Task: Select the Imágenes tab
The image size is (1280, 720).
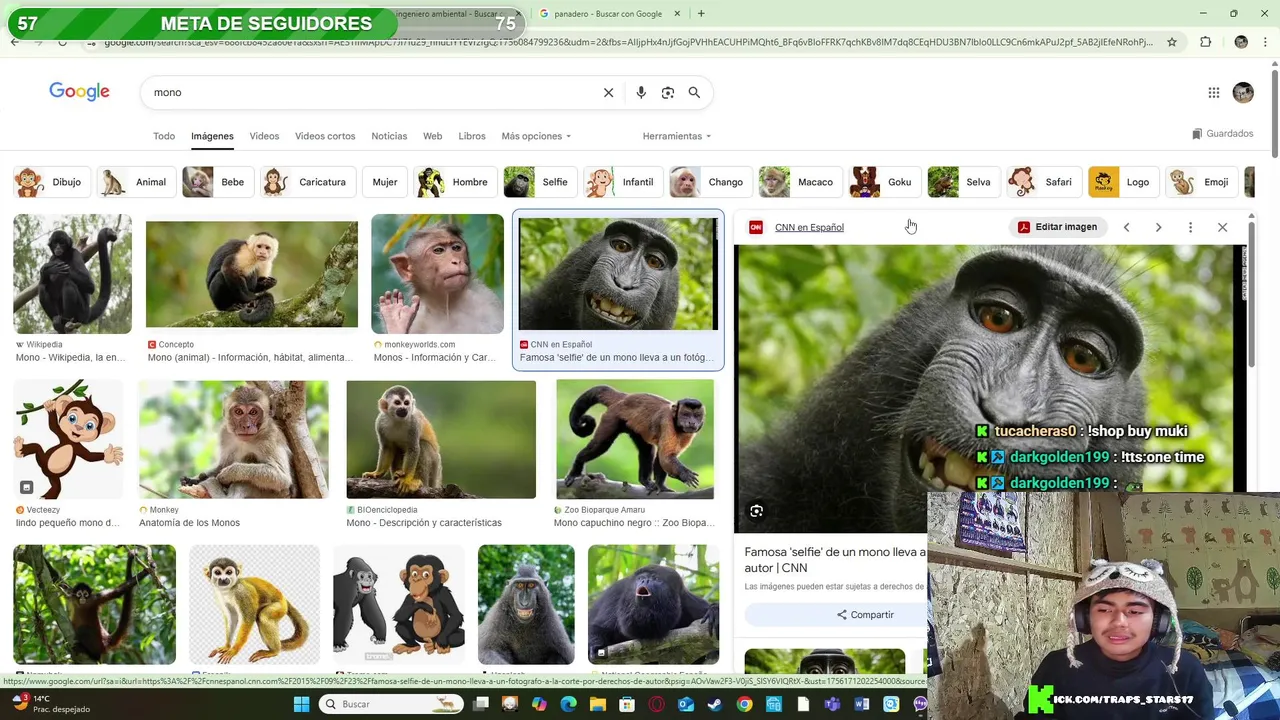Action: 212,136
